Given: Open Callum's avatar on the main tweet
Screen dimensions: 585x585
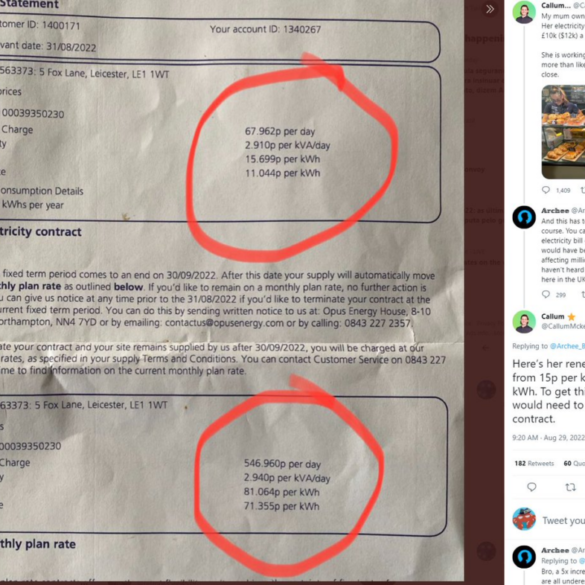Looking at the screenshot, I should click(524, 321).
